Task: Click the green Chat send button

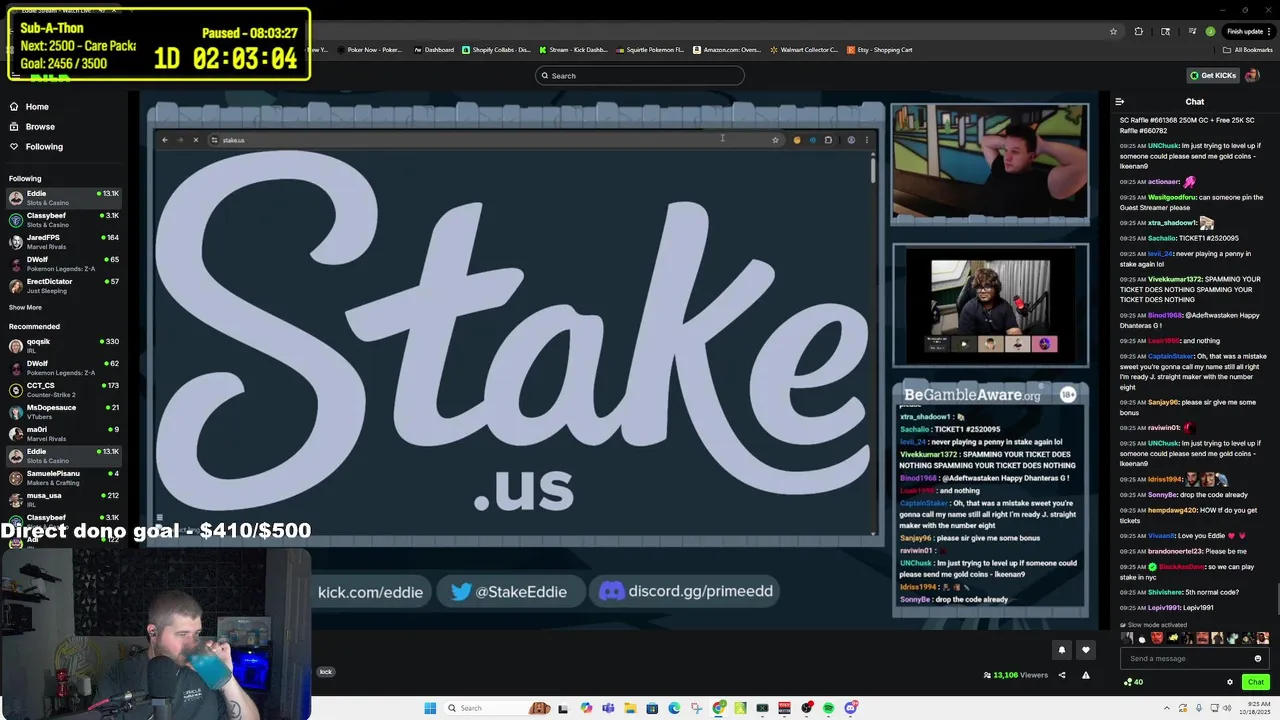Action: coord(1256,682)
